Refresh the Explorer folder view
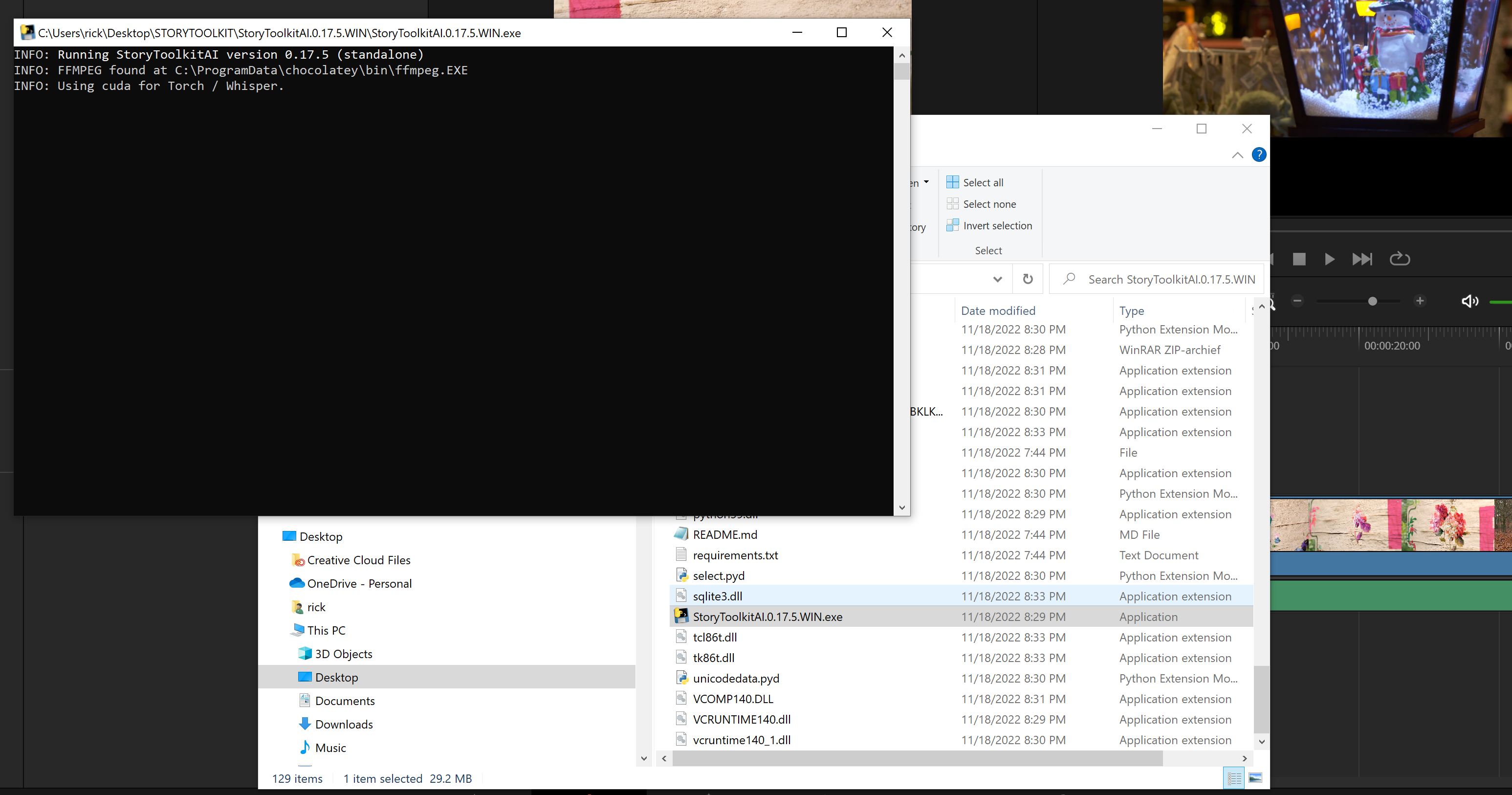Viewport: 1512px width, 795px height. pos(1028,279)
